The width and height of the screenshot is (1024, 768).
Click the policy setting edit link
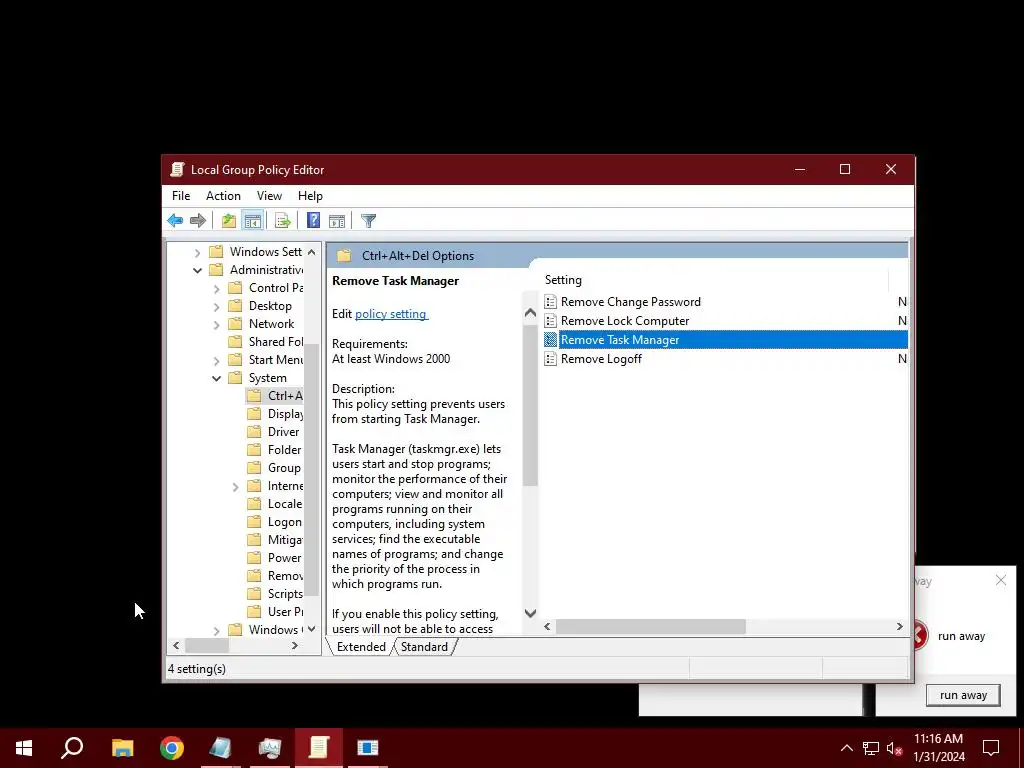(391, 314)
